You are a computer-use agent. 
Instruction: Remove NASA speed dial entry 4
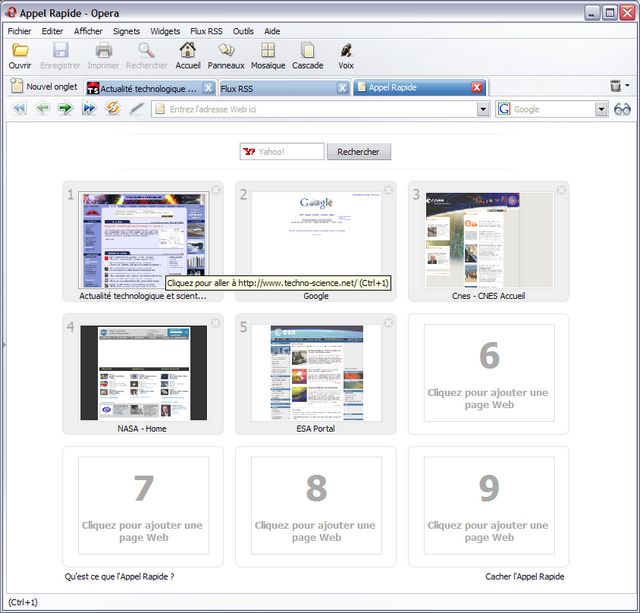216,323
